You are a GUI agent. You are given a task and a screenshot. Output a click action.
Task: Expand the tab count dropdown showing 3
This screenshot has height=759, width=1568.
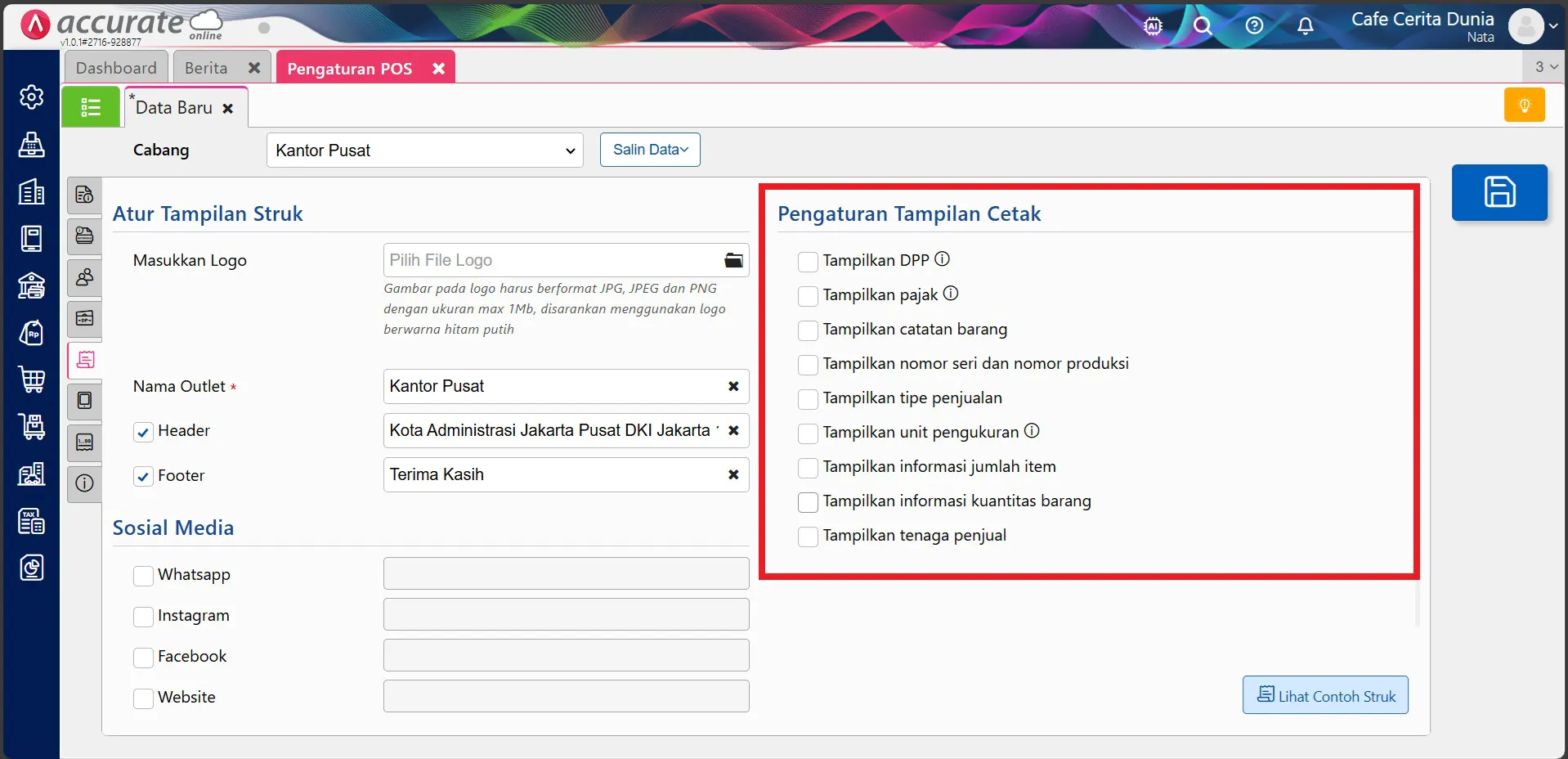click(1544, 67)
